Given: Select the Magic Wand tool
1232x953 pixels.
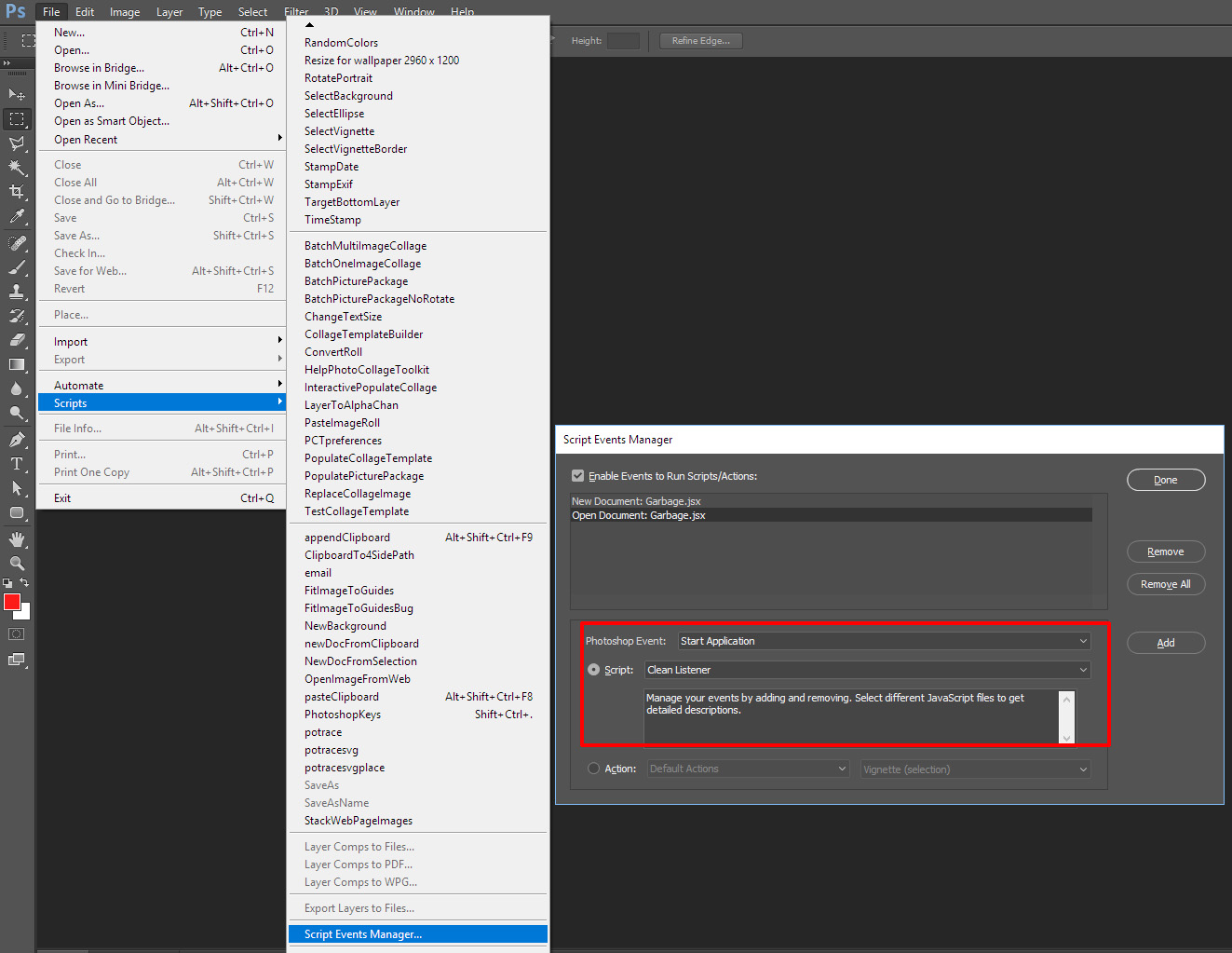Looking at the screenshot, I should [x=17, y=167].
